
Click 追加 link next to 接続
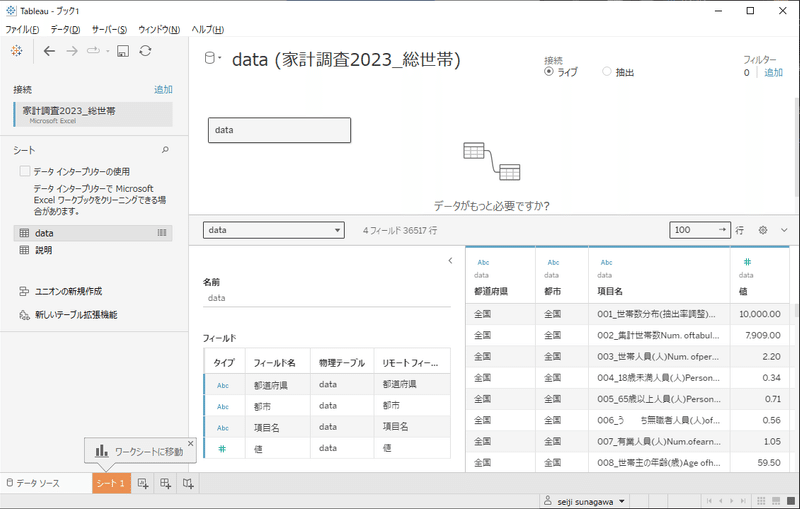click(x=163, y=90)
